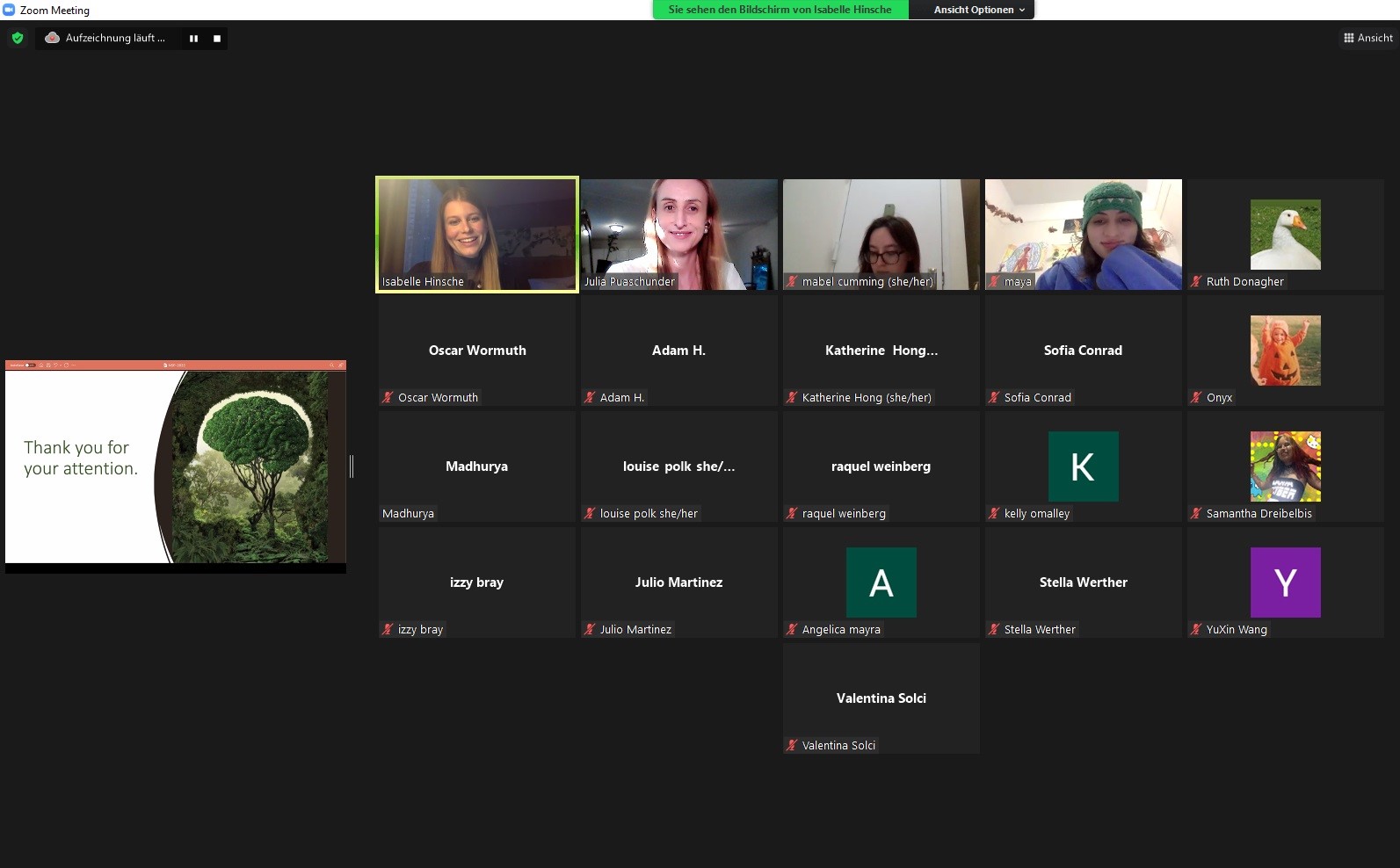Click the cloud recording indicator icon
Image resolution: width=1400 pixels, height=868 pixels.
52,38
